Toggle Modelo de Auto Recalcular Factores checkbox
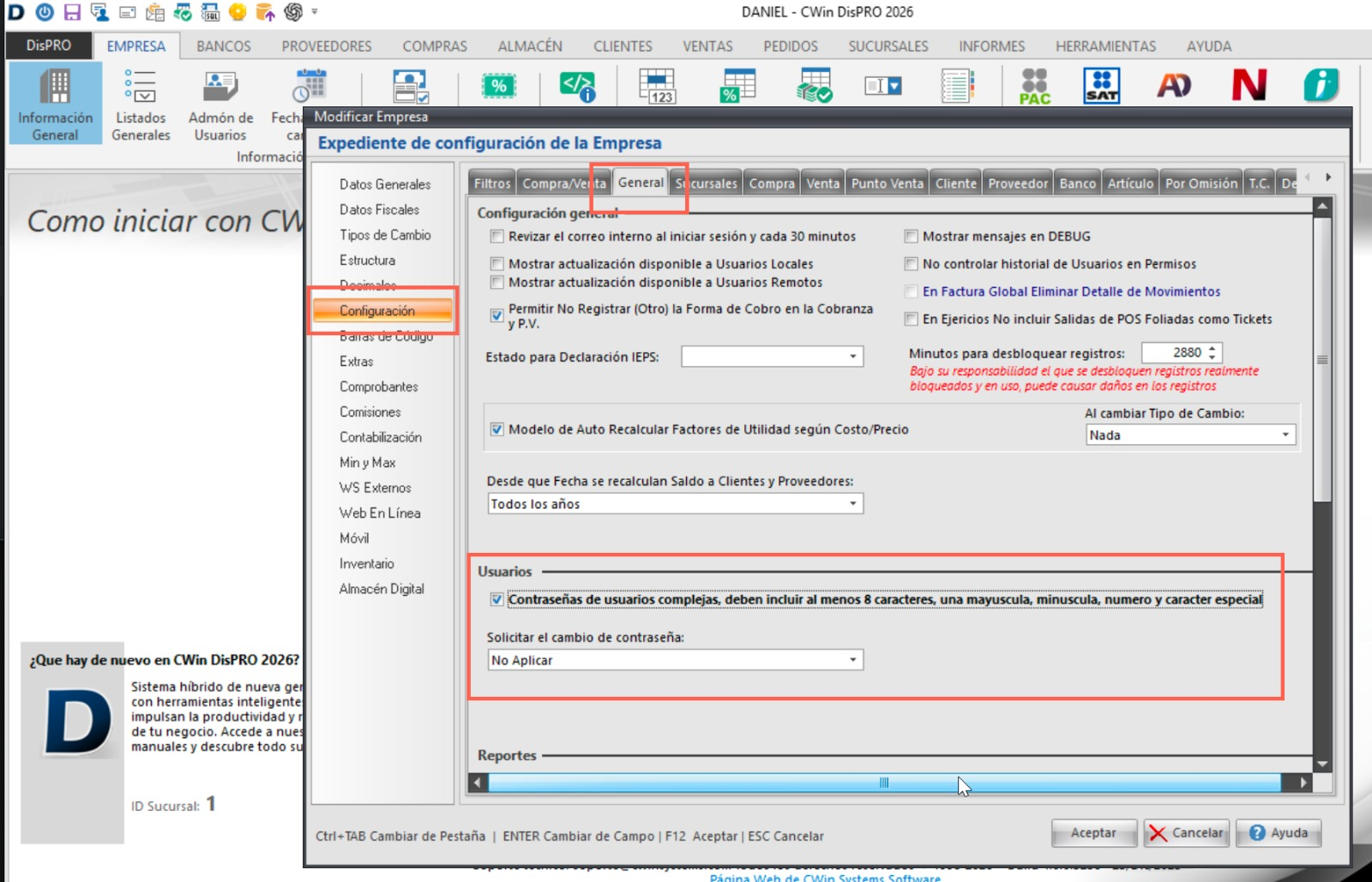1372x882 pixels. pos(496,429)
